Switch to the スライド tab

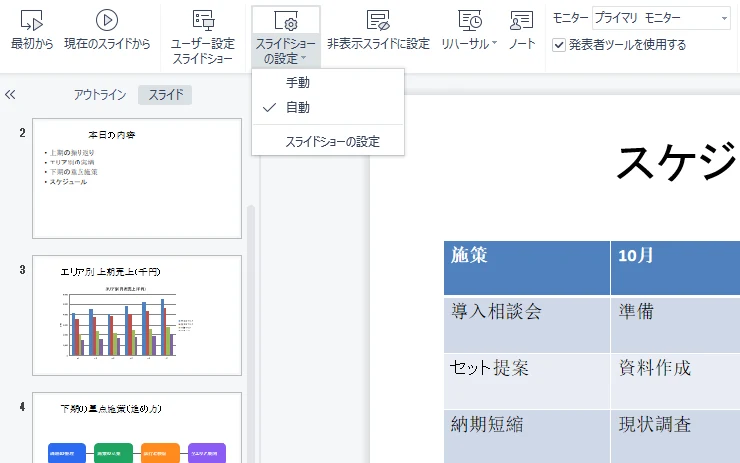point(165,95)
